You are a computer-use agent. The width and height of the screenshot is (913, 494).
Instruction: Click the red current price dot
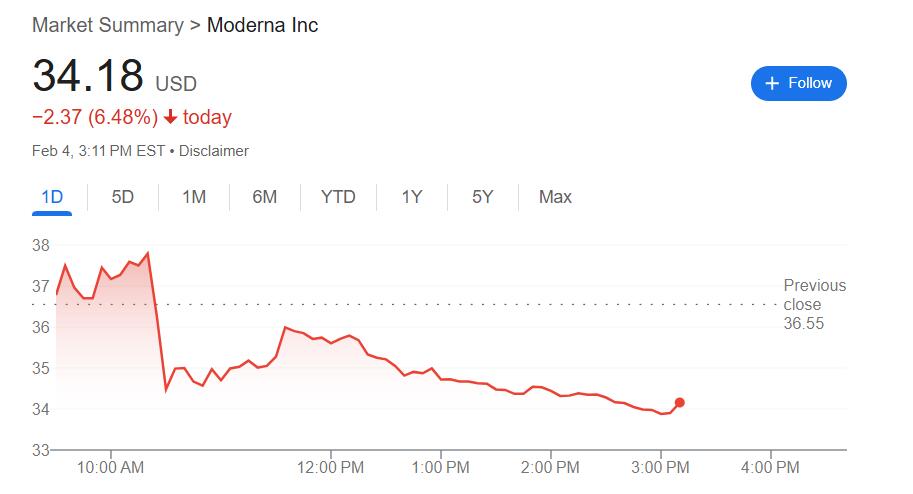pos(680,403)
